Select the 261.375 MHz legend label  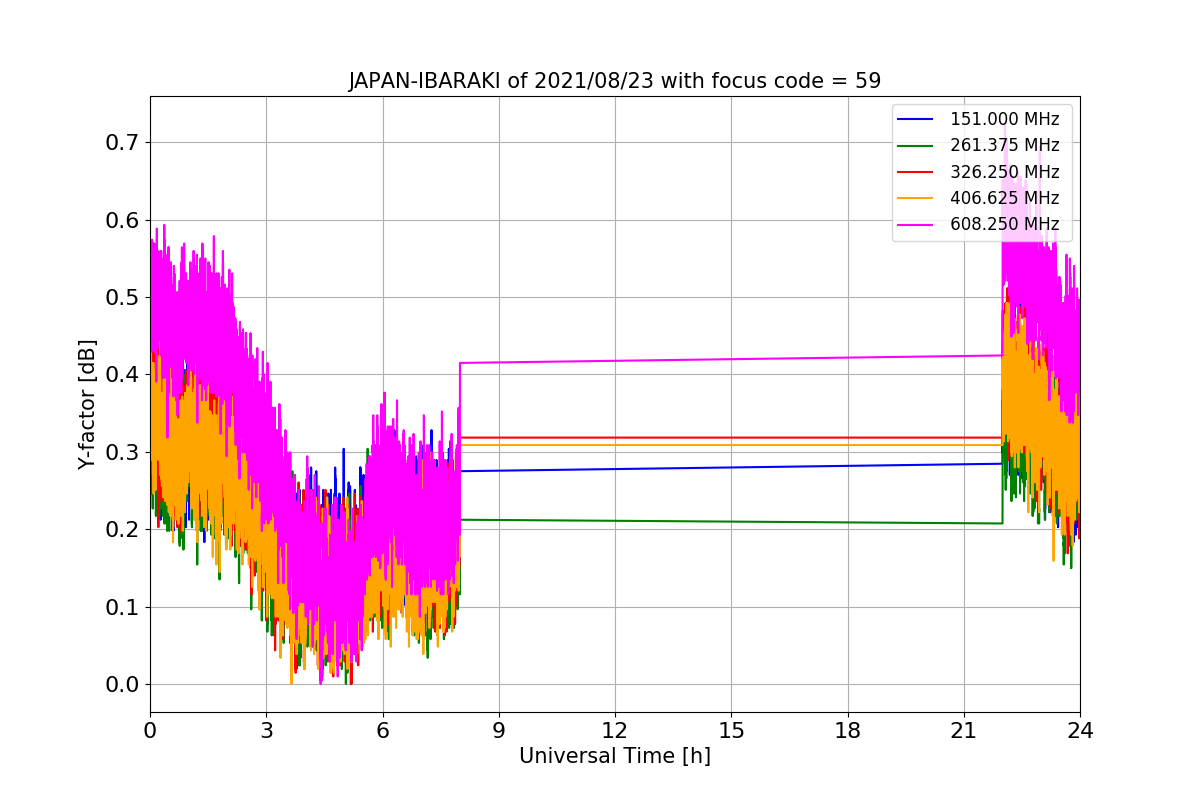pos(1004,146)
